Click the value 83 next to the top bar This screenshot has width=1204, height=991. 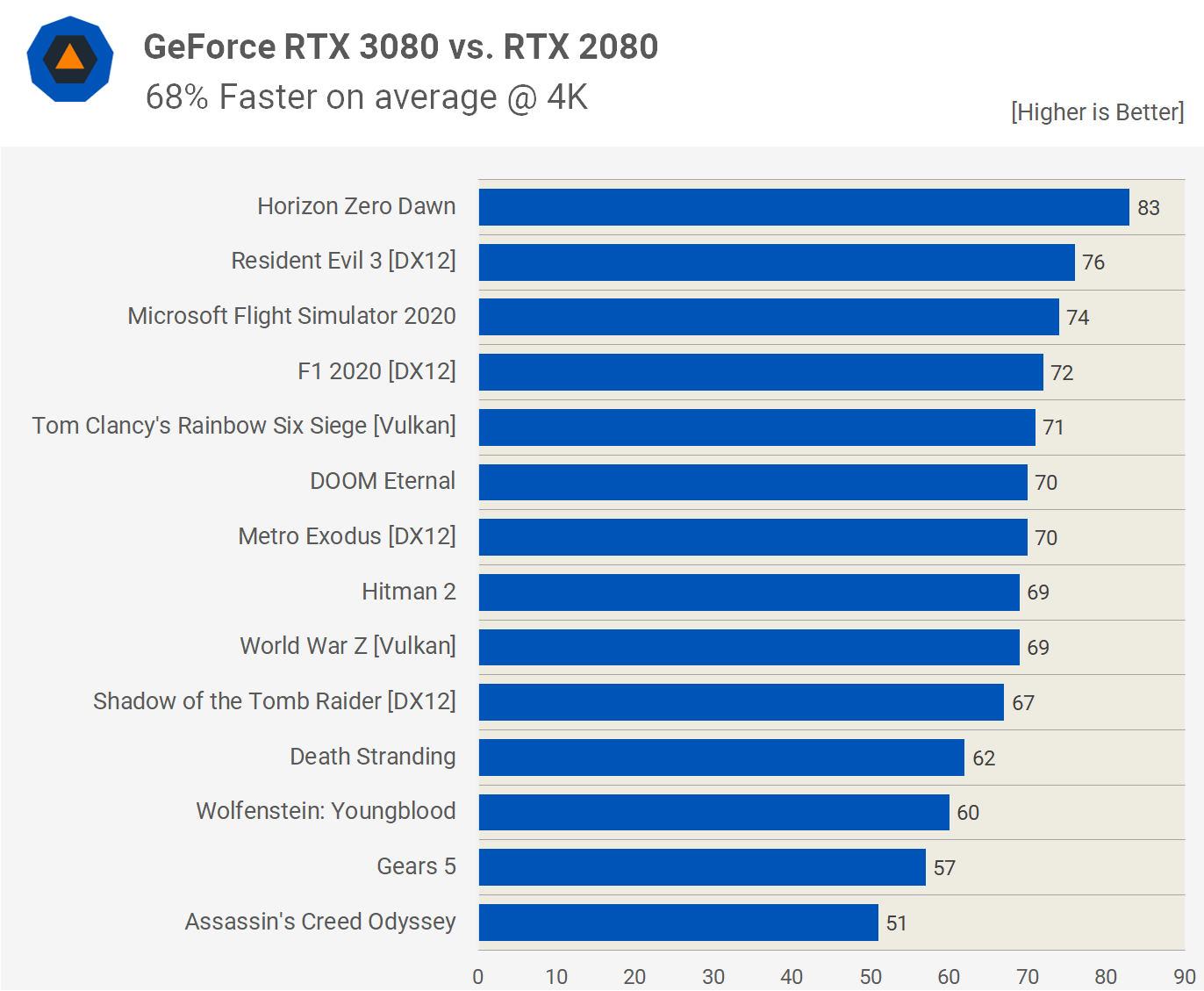[1150, 207]
